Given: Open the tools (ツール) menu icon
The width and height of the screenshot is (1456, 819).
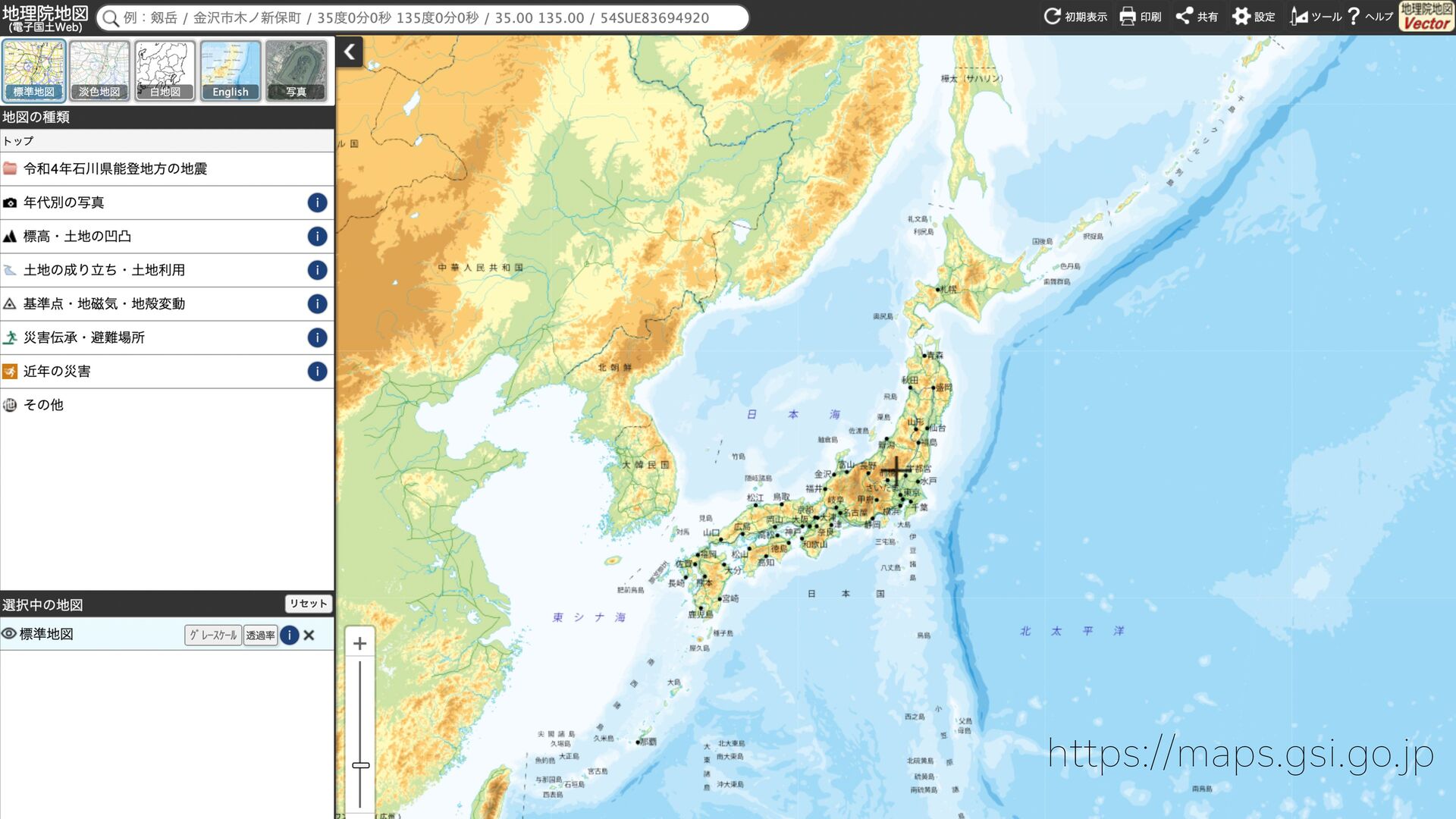Looking at the screenshot, I should tap(1299, 16).
